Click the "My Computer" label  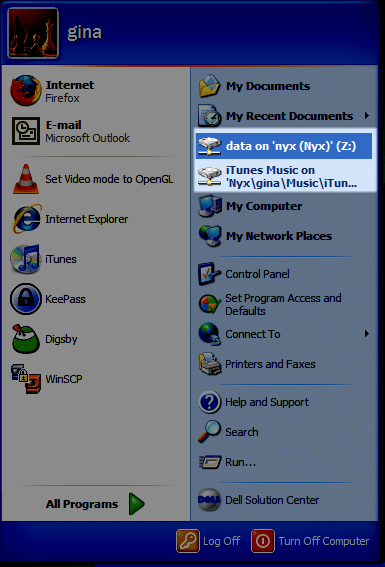pyautogui.click(x=264, y=206)
